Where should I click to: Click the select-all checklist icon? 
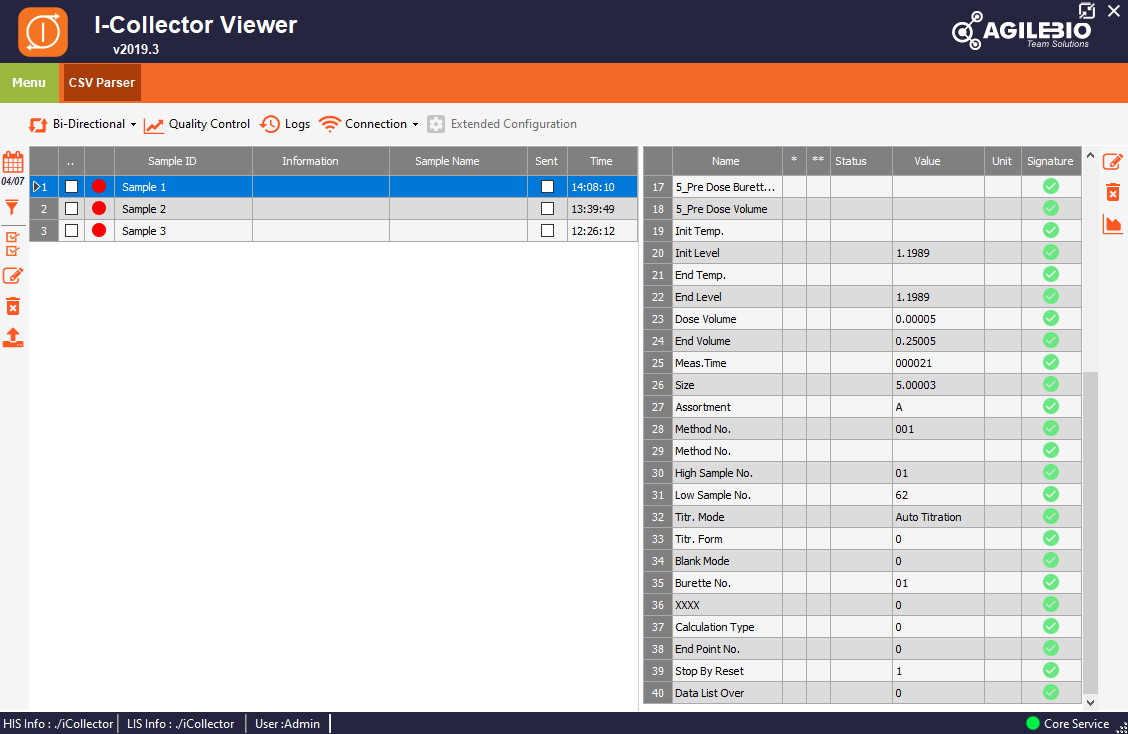pos(12,244)
